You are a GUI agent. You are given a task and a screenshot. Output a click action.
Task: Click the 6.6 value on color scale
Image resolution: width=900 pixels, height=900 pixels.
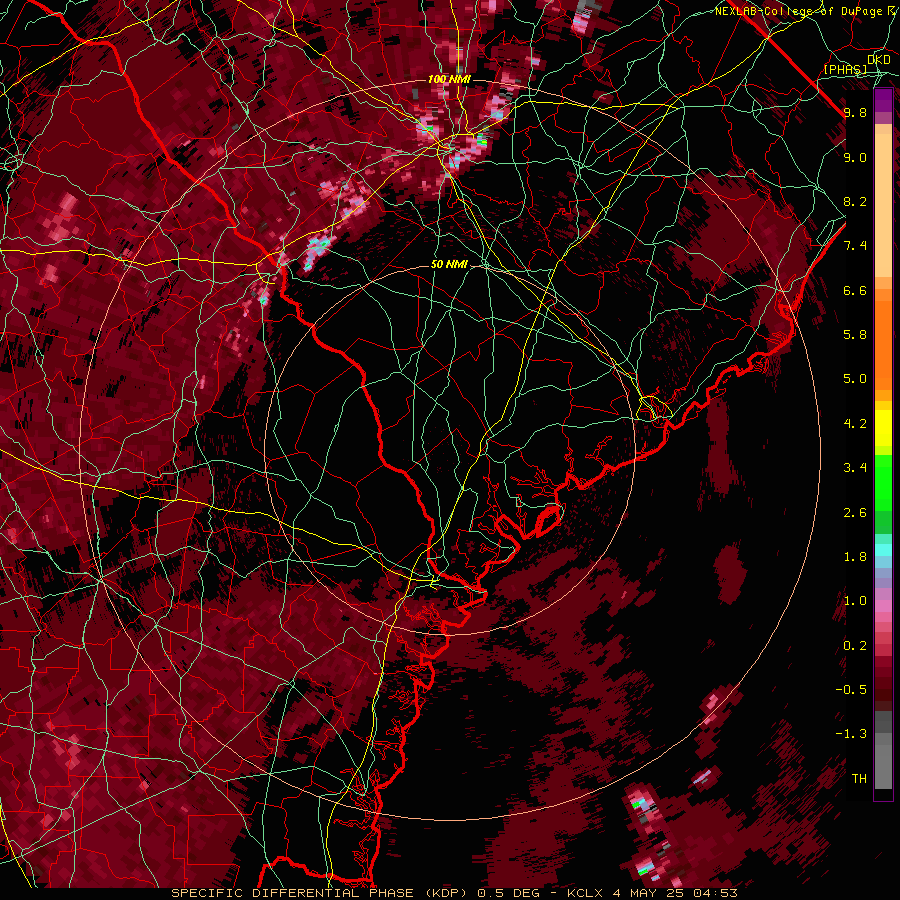point(855,290)
